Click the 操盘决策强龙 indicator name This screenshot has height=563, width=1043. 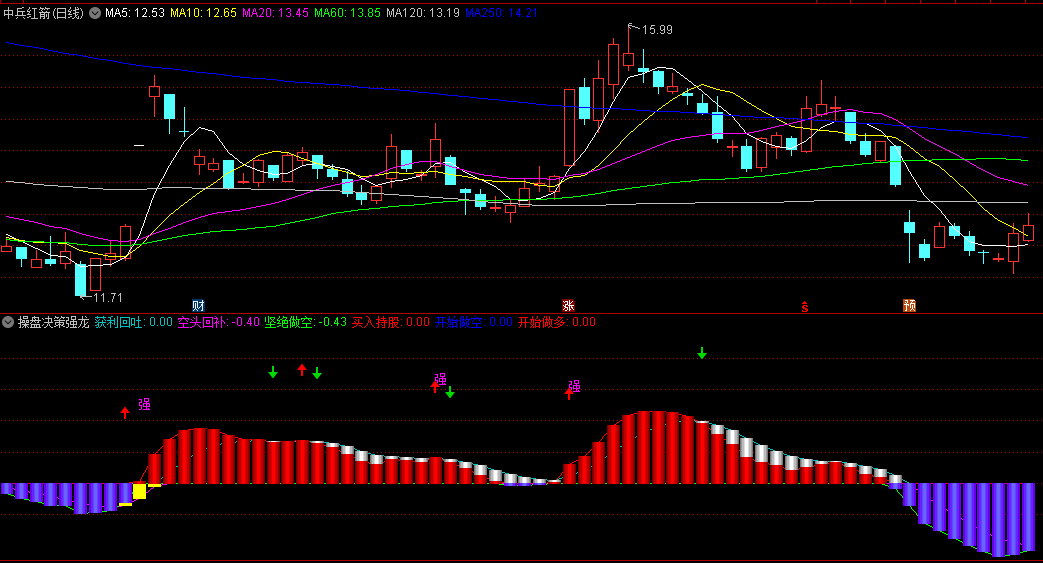[53, 322]
